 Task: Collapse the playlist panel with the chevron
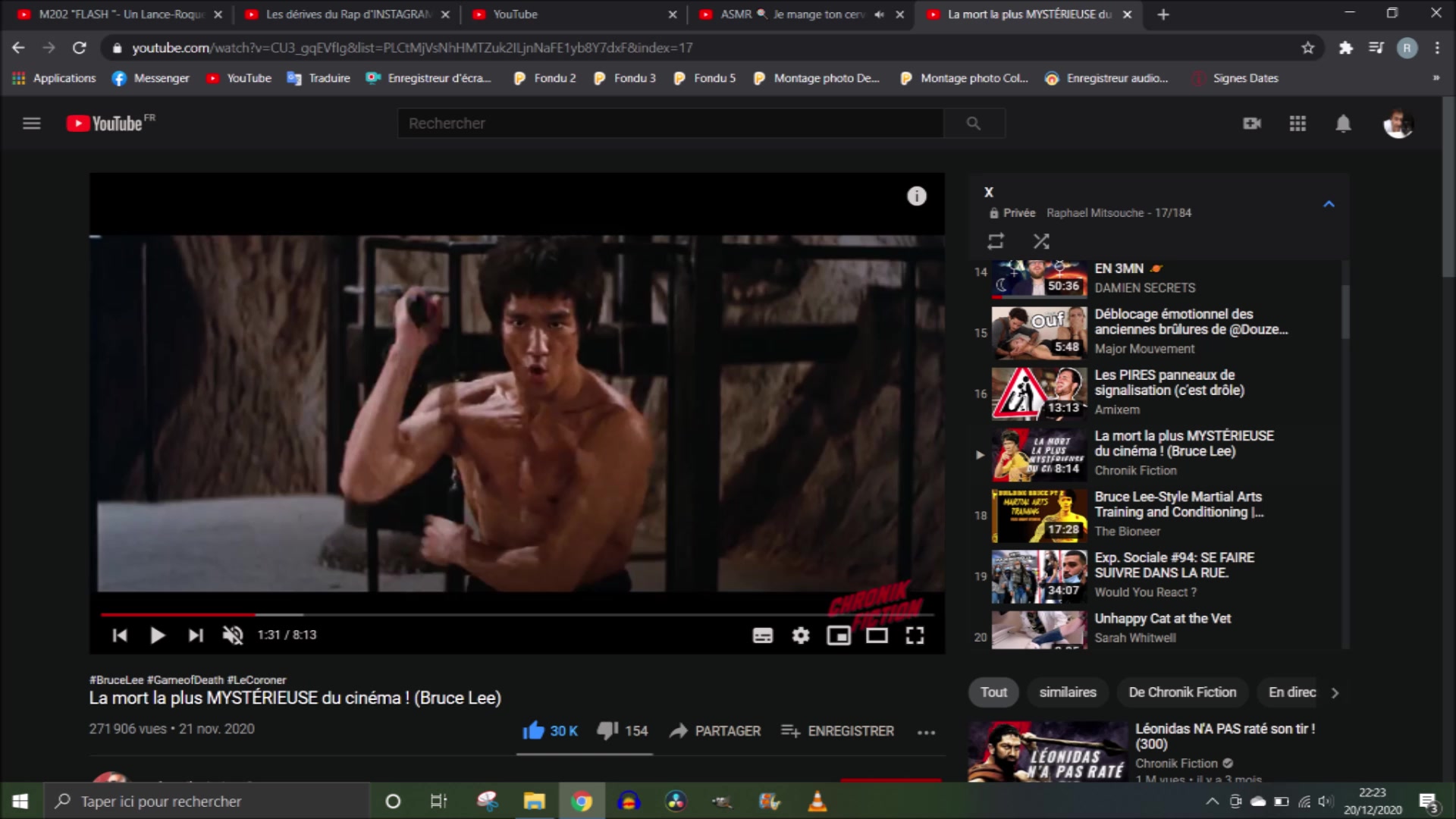(1329, 204)
